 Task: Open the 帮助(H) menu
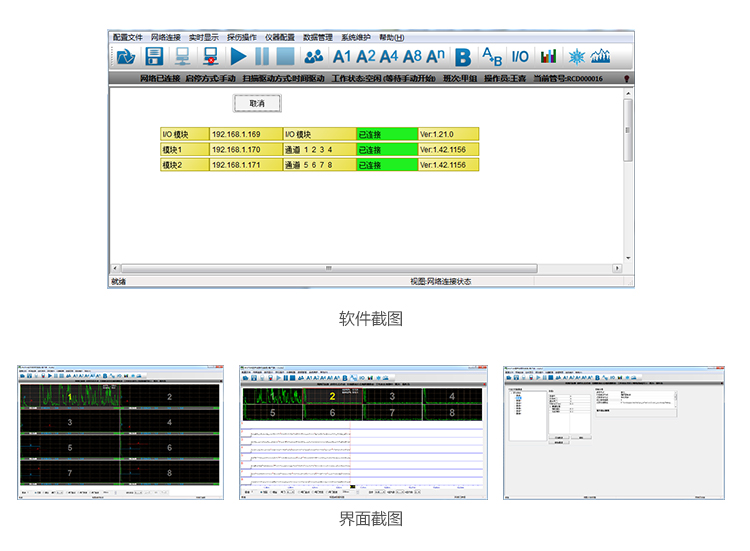[x=391, y=37]
